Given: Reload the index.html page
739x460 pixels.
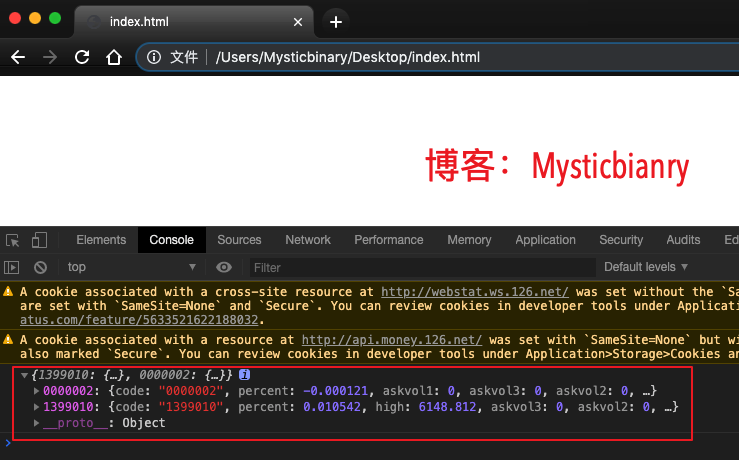Looking at the screenshot, I should click(82, 57).
